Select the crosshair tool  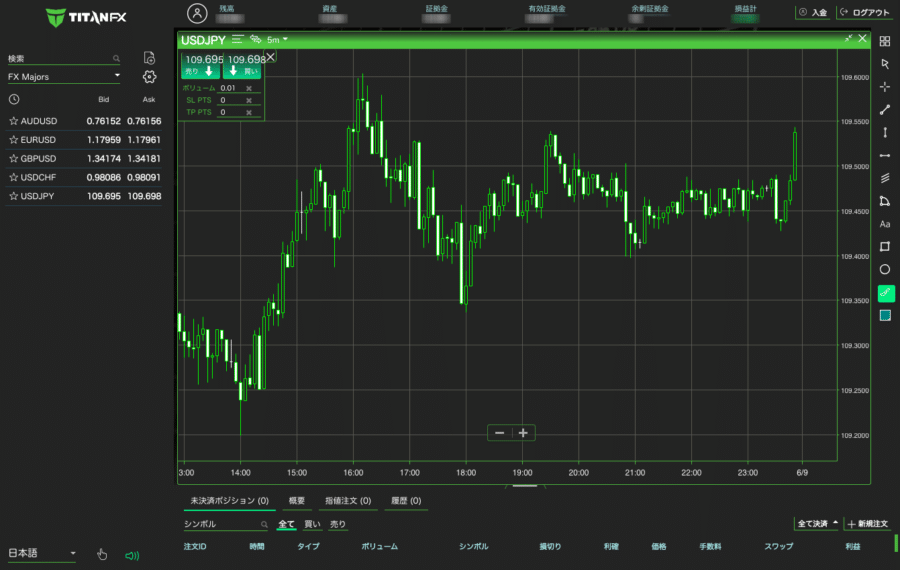885,87
